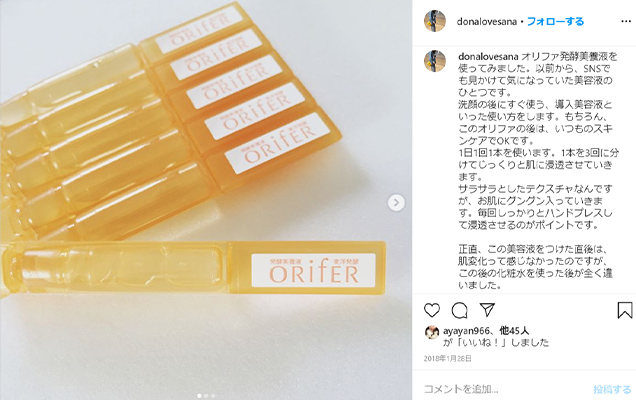Select second carousel dot indicator
Screen dimensions: 636x400
tap(206, 396)
